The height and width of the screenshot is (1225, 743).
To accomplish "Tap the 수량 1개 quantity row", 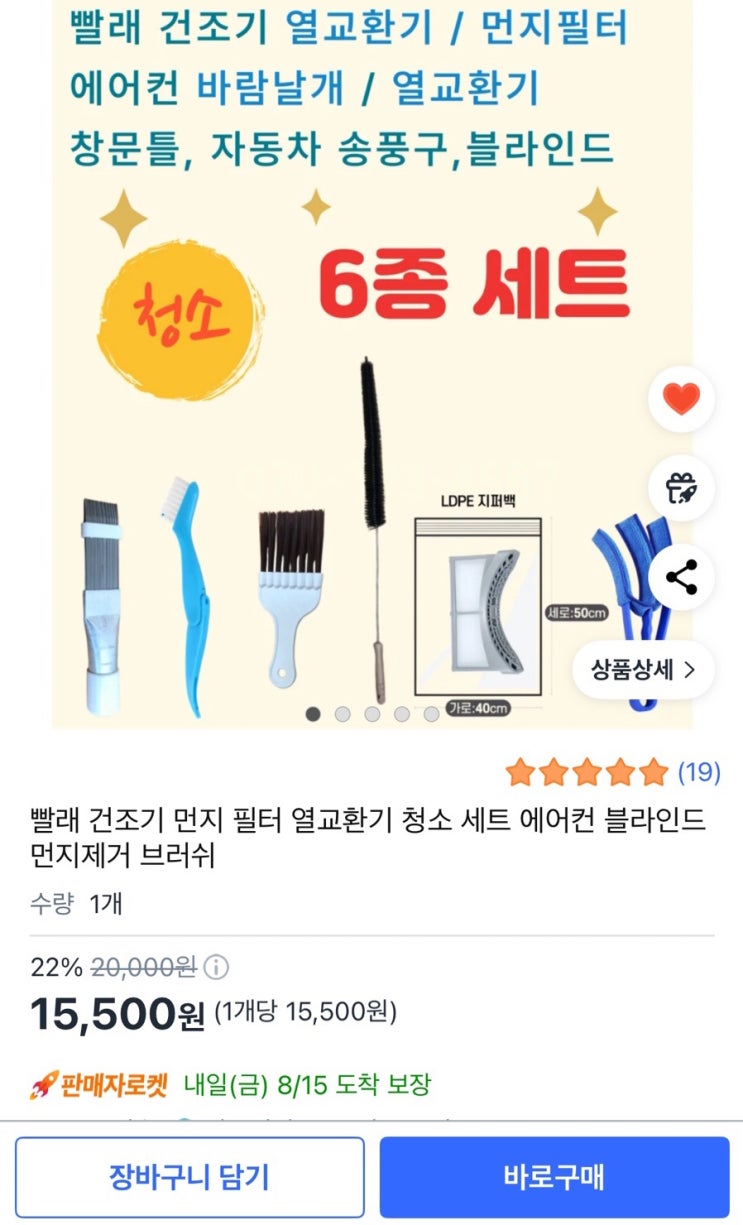I will tap(77, 903).
